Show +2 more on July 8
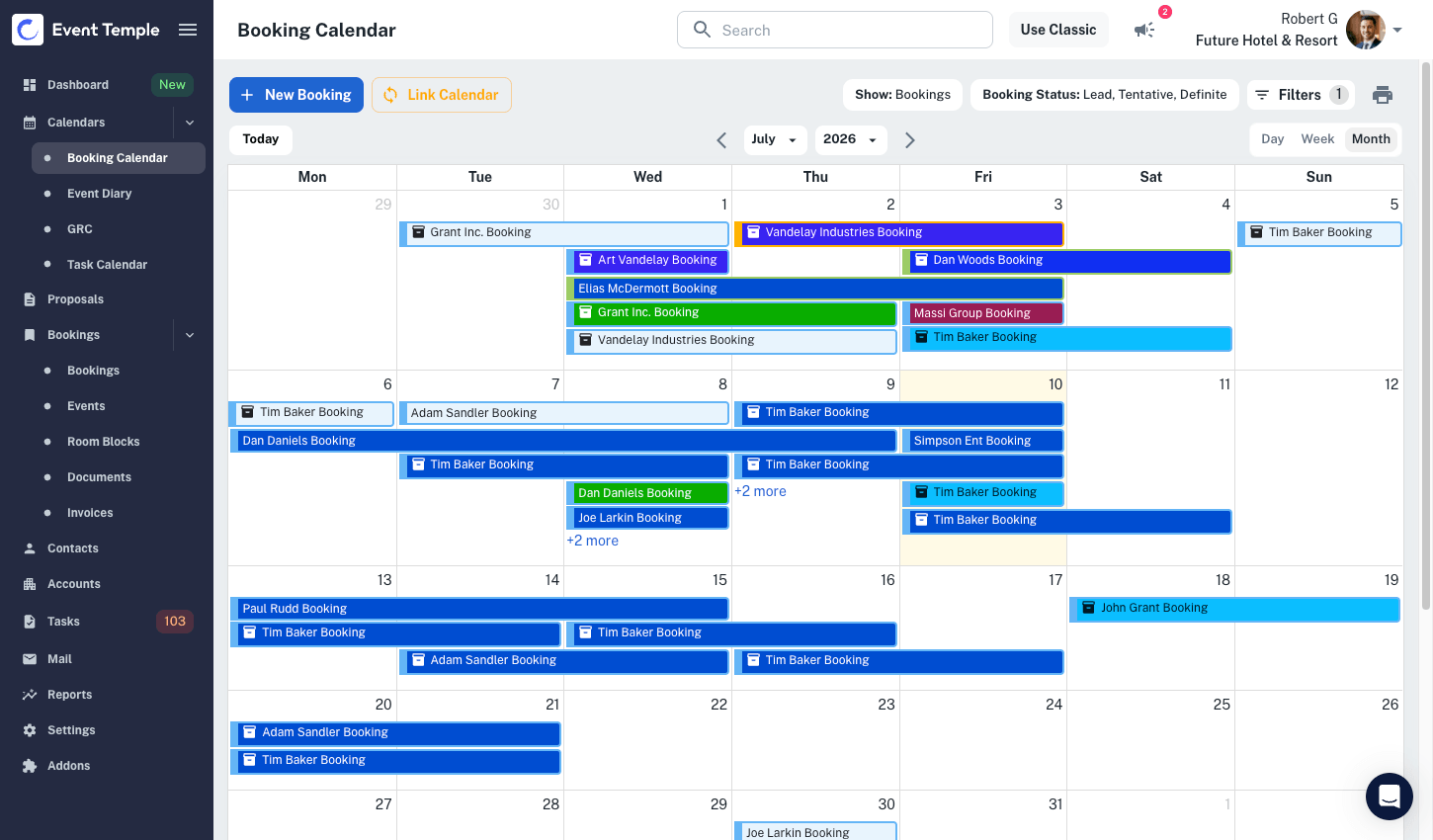This screenshot has width=1433, height=840. click(x=592, y=541)
